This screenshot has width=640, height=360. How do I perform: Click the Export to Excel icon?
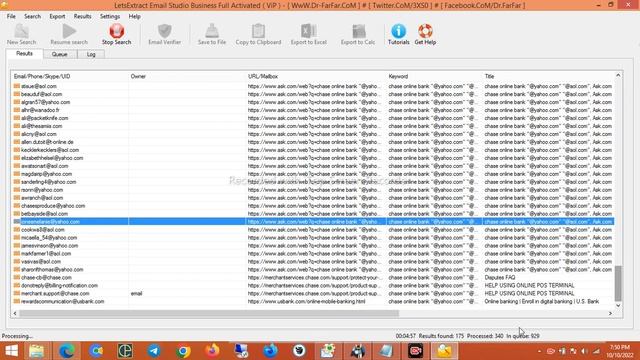[309, 34]
